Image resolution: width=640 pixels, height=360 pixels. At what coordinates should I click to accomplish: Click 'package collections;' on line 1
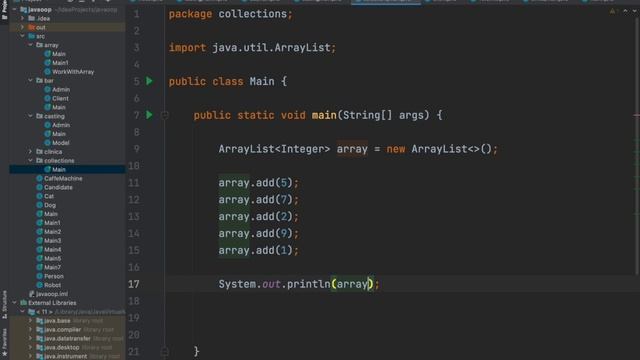click(231, 14)
